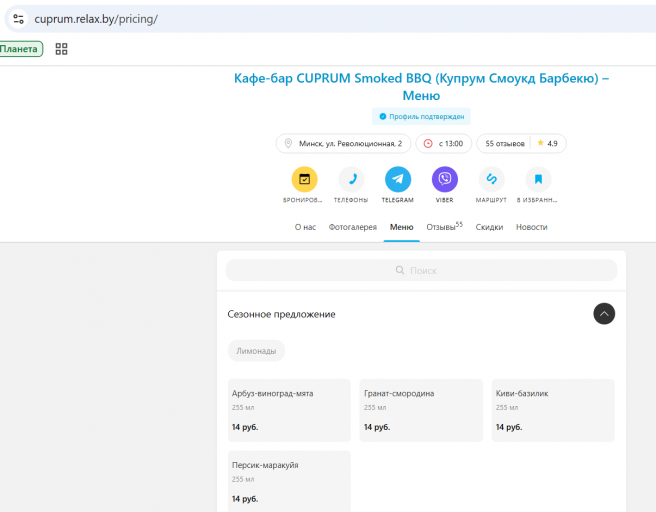Click the Профиль подтвержден badge
The image size is (656, 512).
pyautogui.click(x=421, y=116)
